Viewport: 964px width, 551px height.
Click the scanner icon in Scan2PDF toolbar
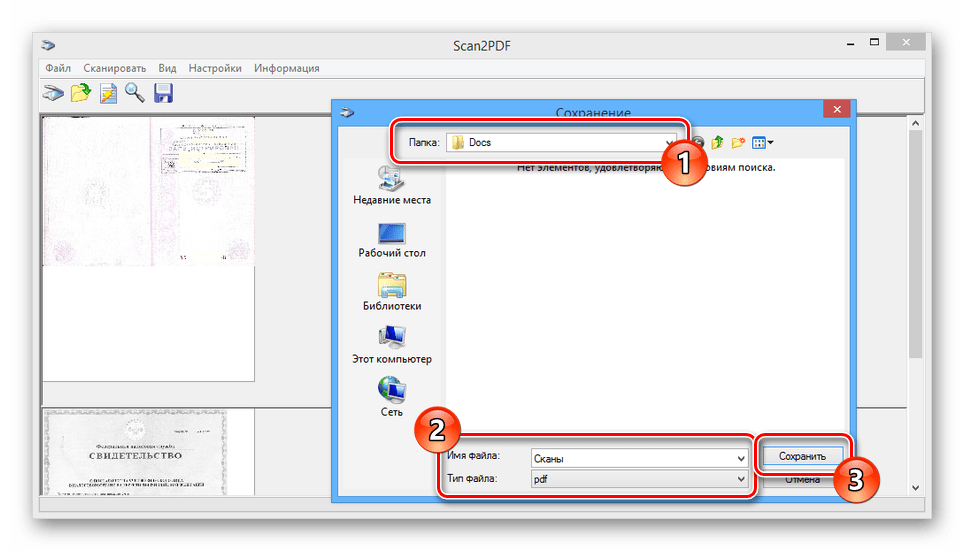[53, 93]
